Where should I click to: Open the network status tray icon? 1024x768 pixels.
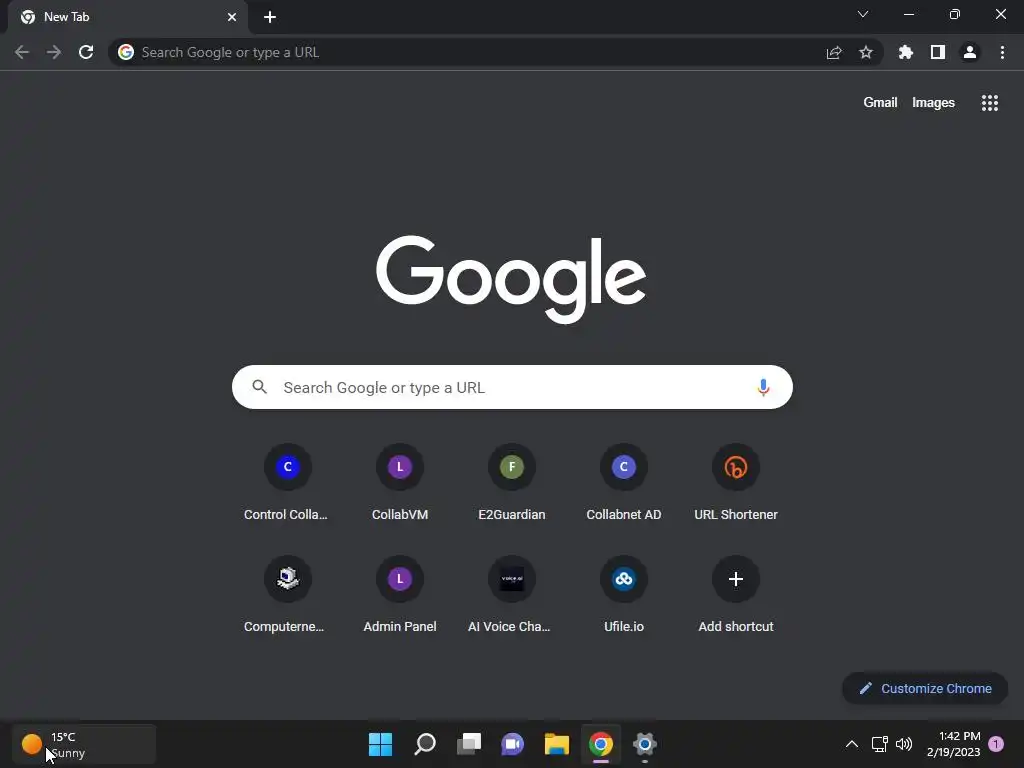879,744
